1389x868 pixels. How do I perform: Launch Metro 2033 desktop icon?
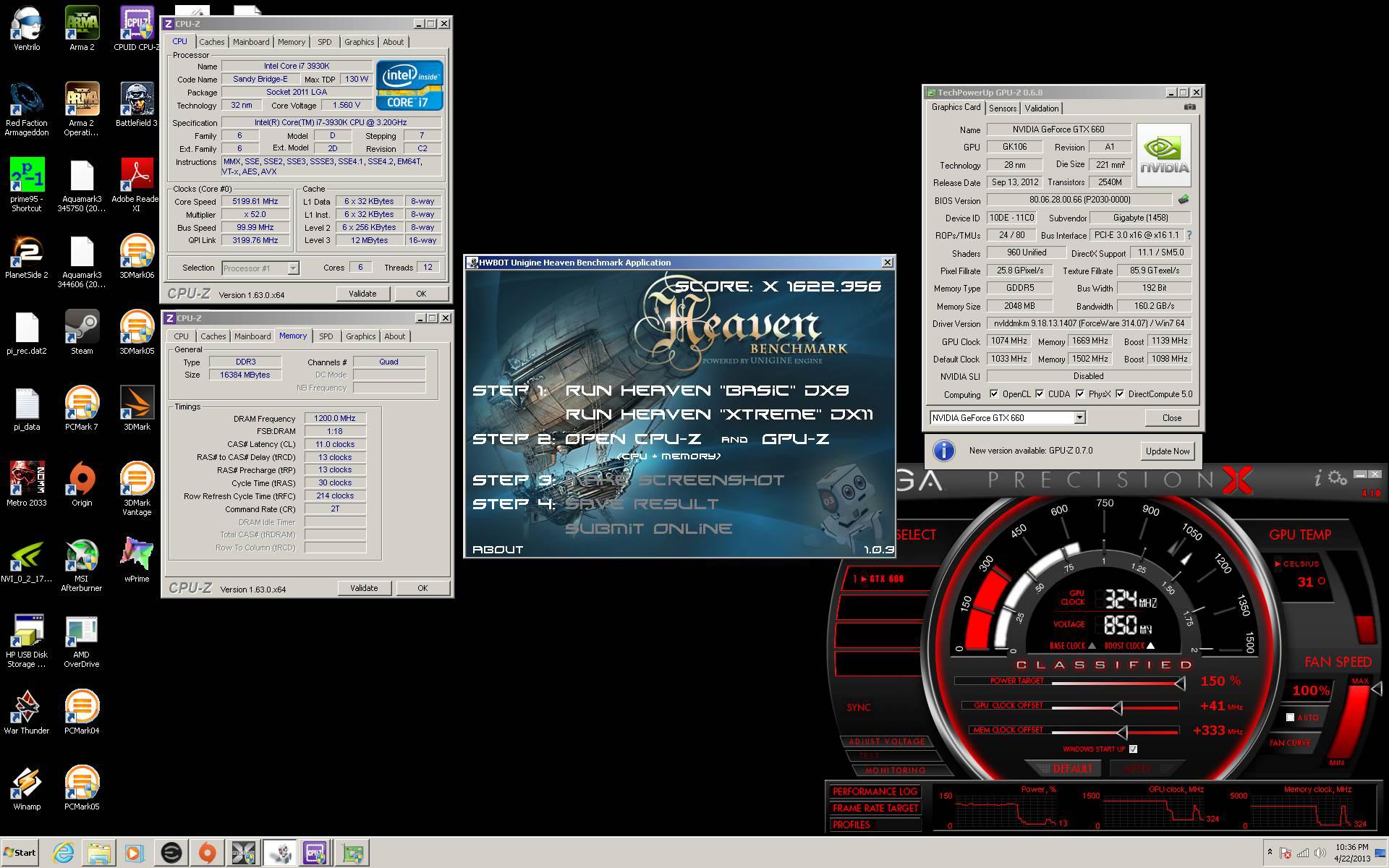(x=27, y=485)
